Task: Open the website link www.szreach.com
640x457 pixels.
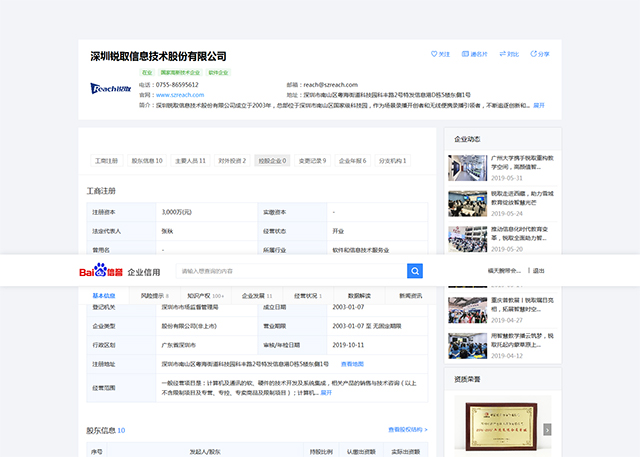Action: click(x=180, y=95)
